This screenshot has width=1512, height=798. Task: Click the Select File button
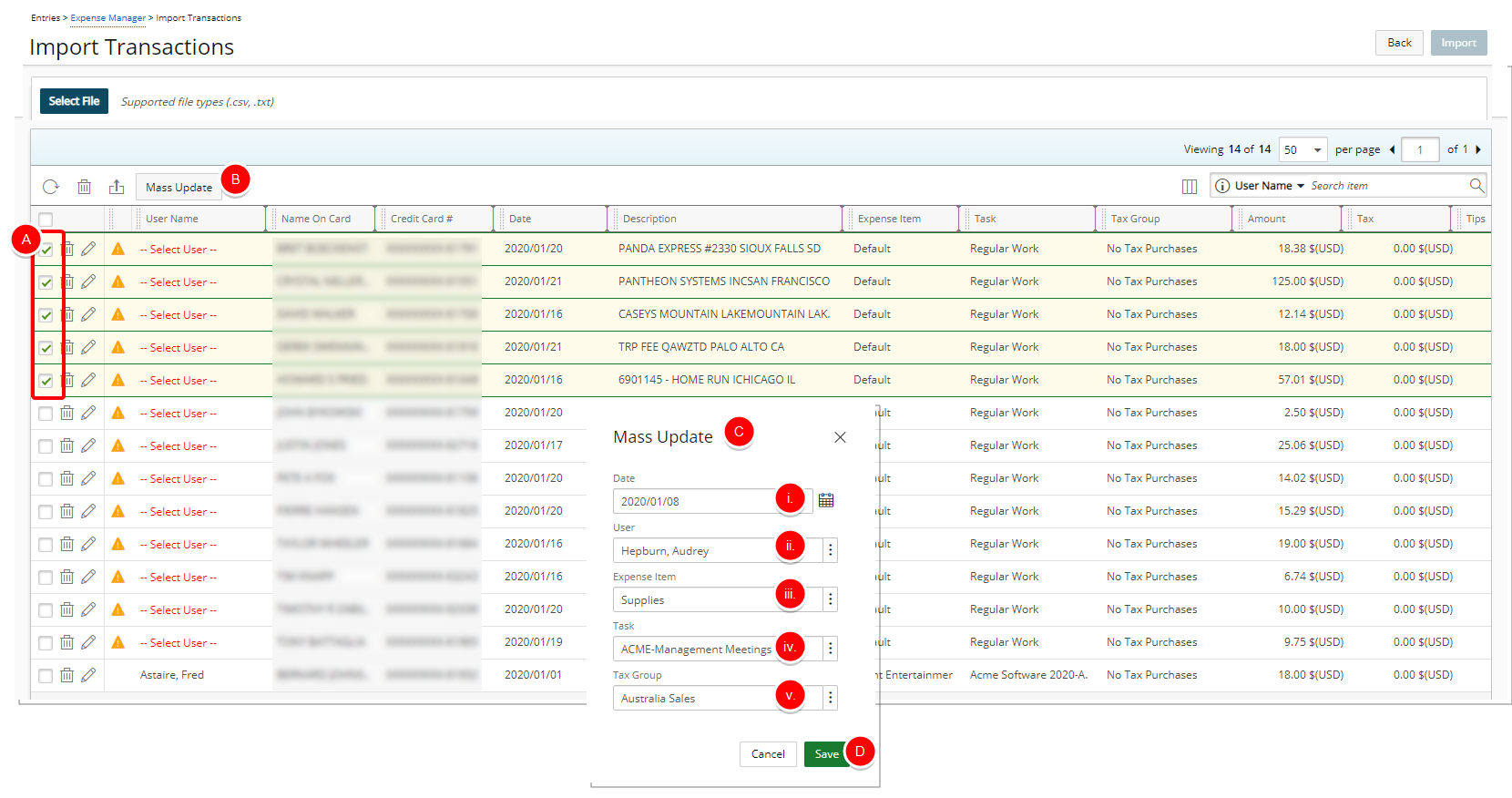74,101
